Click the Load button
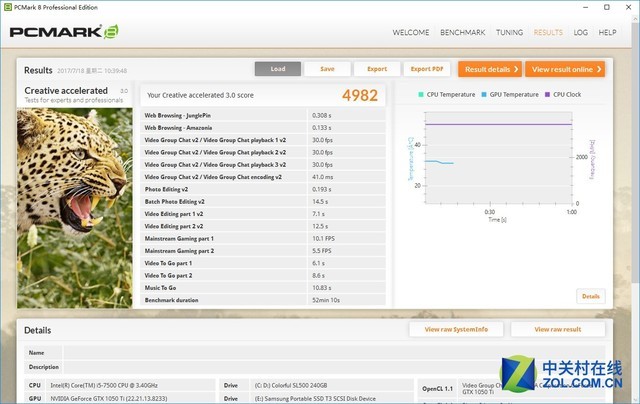This screenshot has height=404, width=640. [x=278, y=69]
